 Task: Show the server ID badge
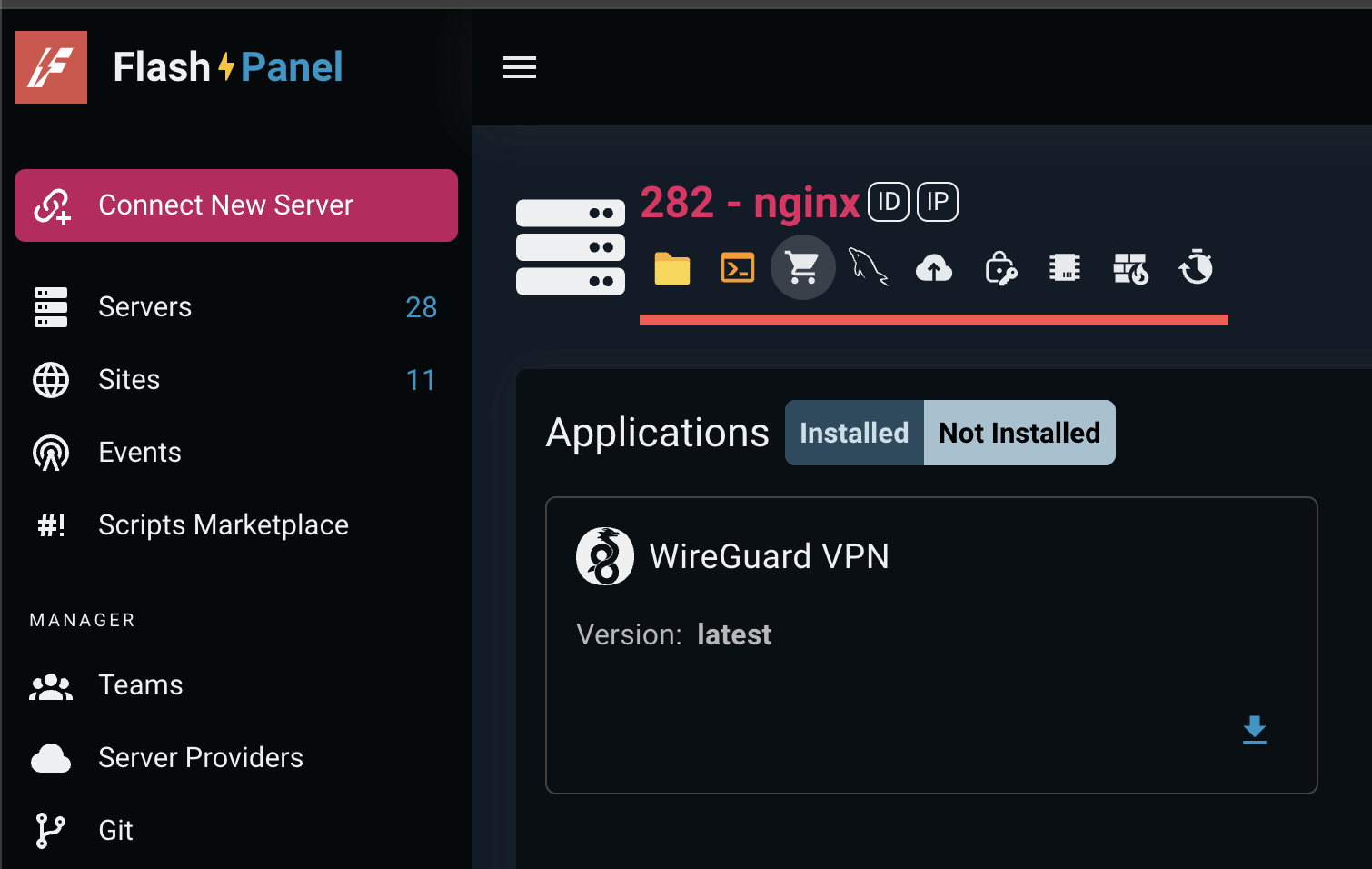888,202
